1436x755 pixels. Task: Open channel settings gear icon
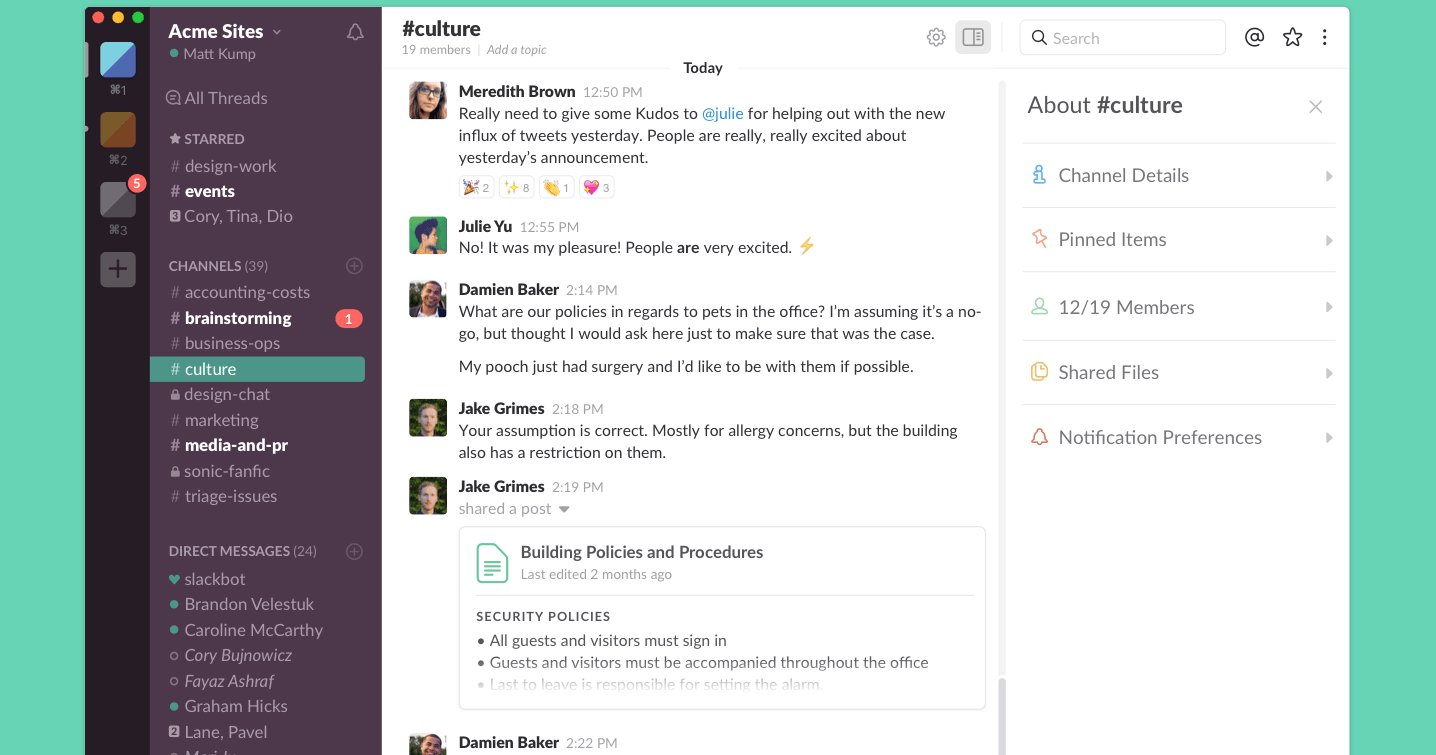click(936, 38)
